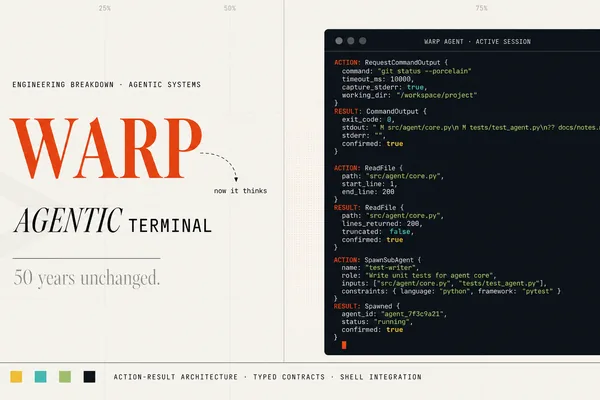This screenshot has height=400, width=600.
Task: Click the 'inputs:' line listing test_agent.py
Action: [x=444, y=283]
